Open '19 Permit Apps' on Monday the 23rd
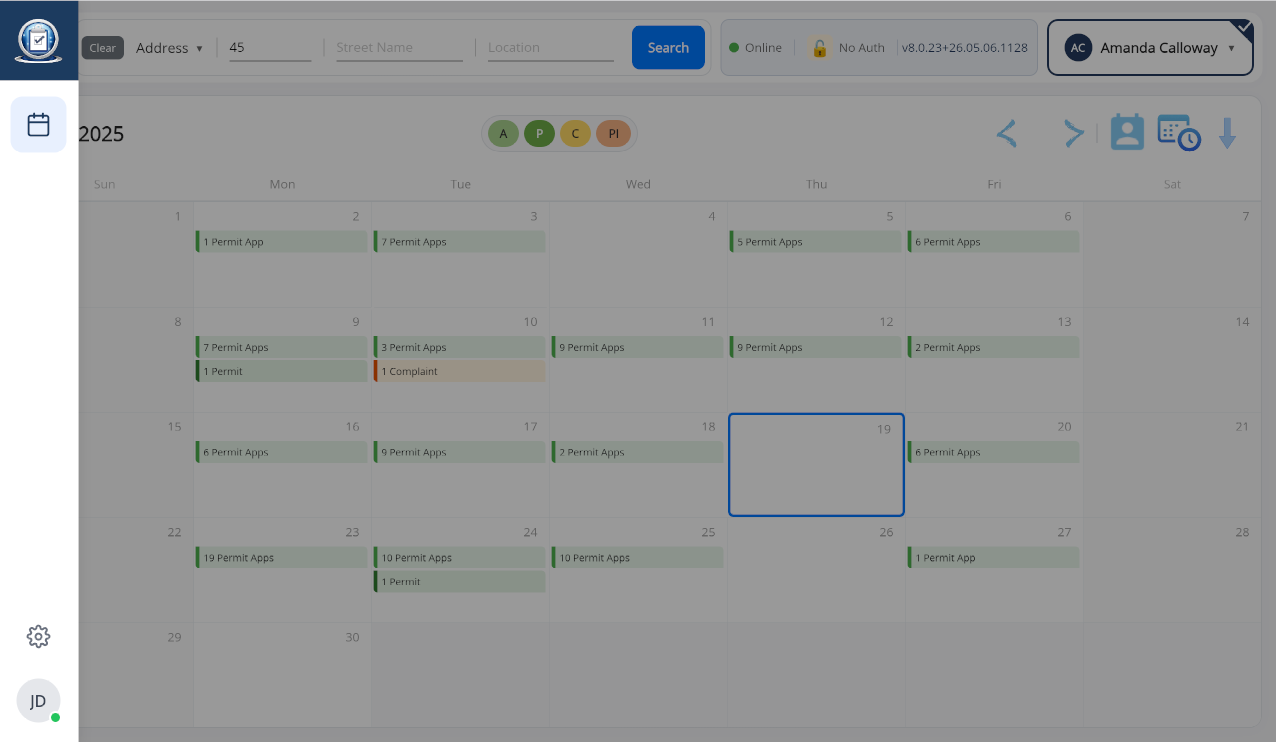1276x742 pixels. coord(281,558)
